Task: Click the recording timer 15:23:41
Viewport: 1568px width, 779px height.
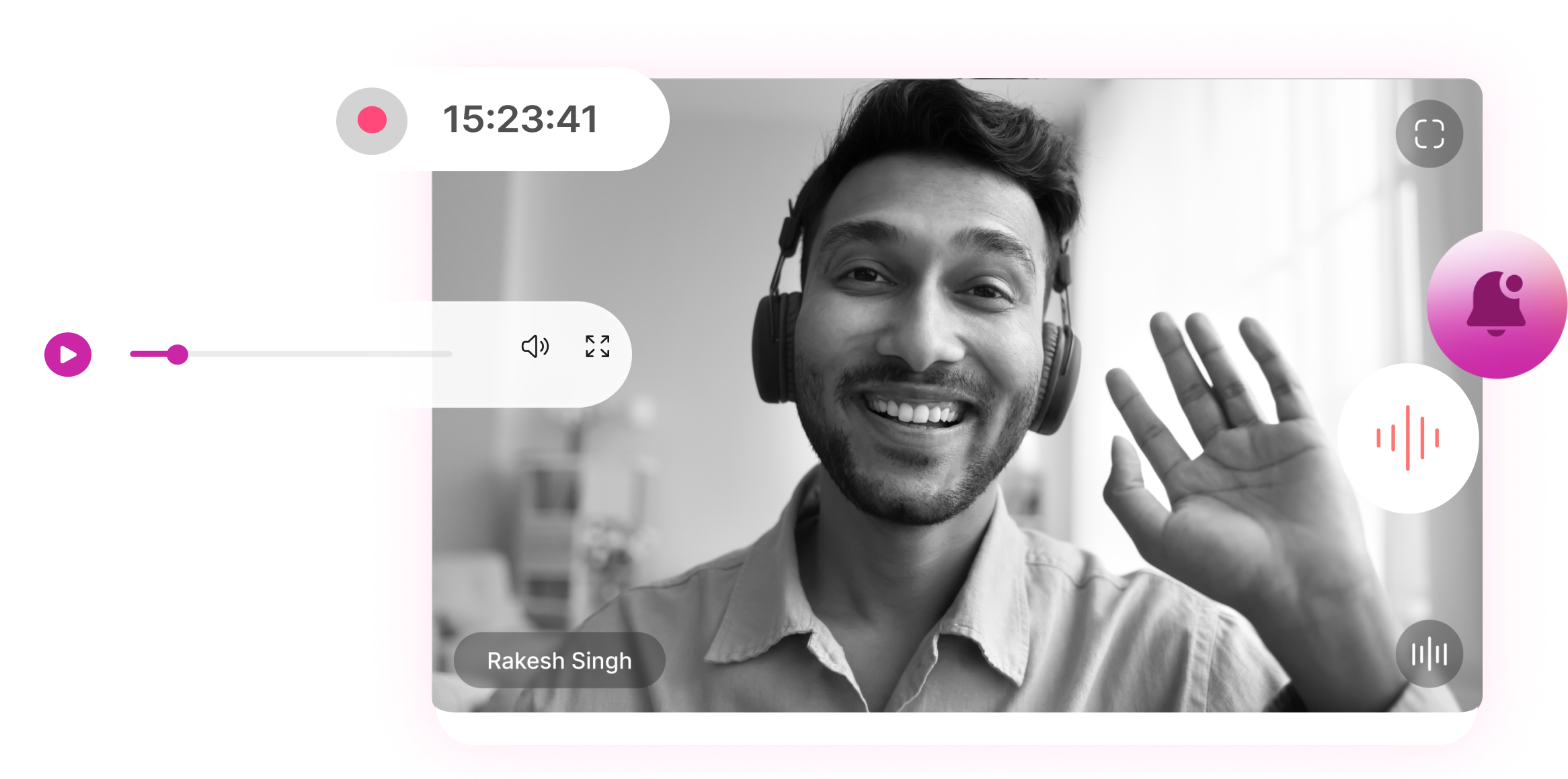Action: click(520, 120)
